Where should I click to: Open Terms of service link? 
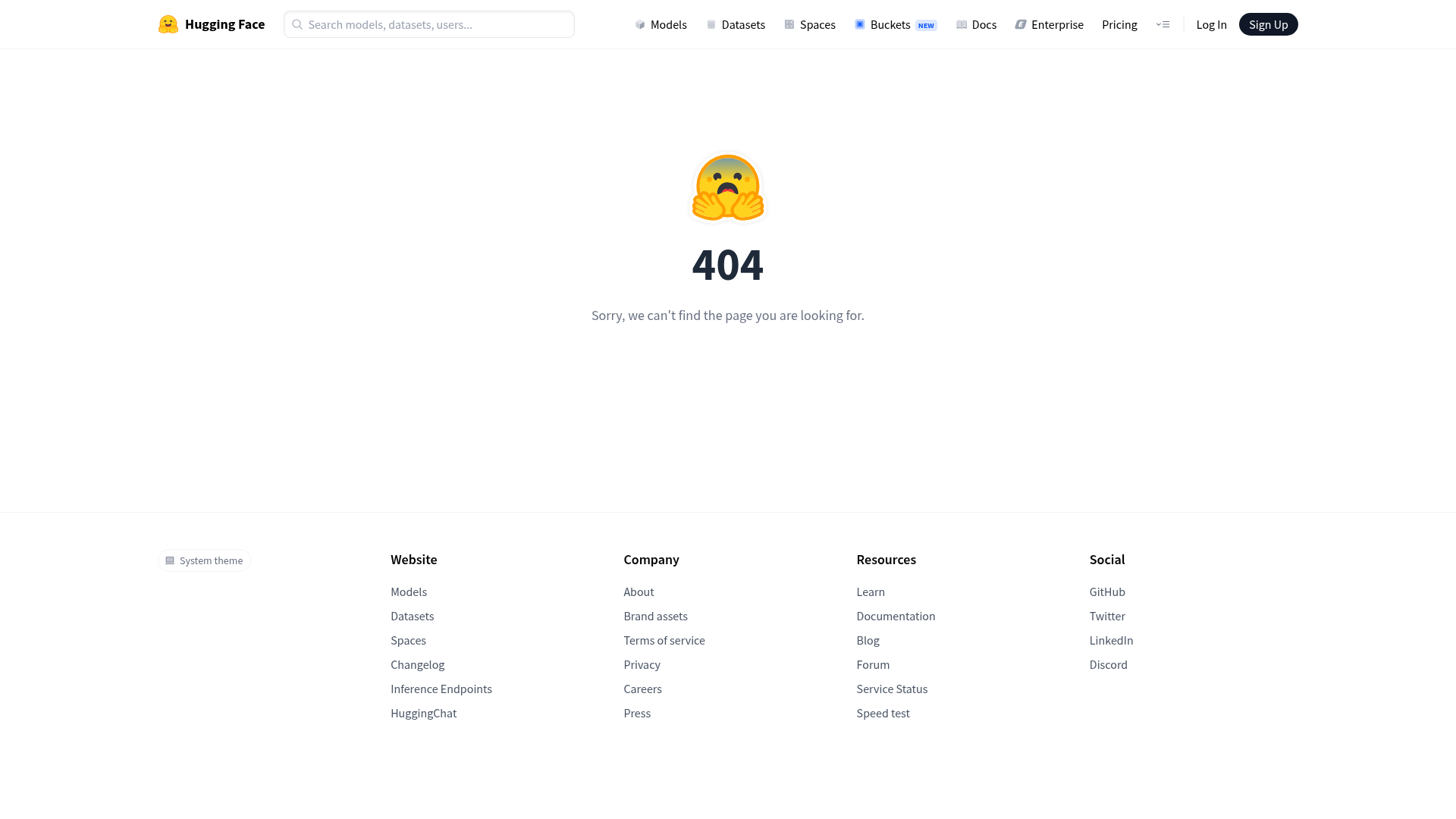coord(664,640)
